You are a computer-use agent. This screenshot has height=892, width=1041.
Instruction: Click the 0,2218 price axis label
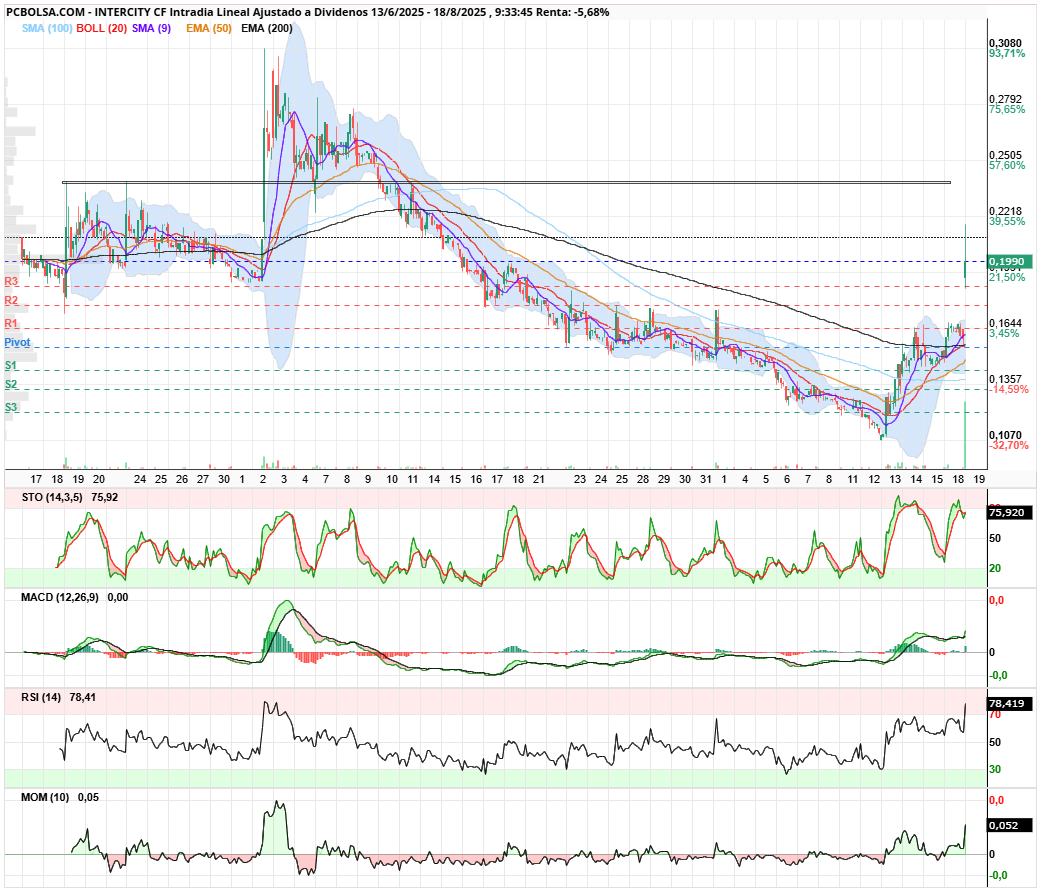[1006, 211]
